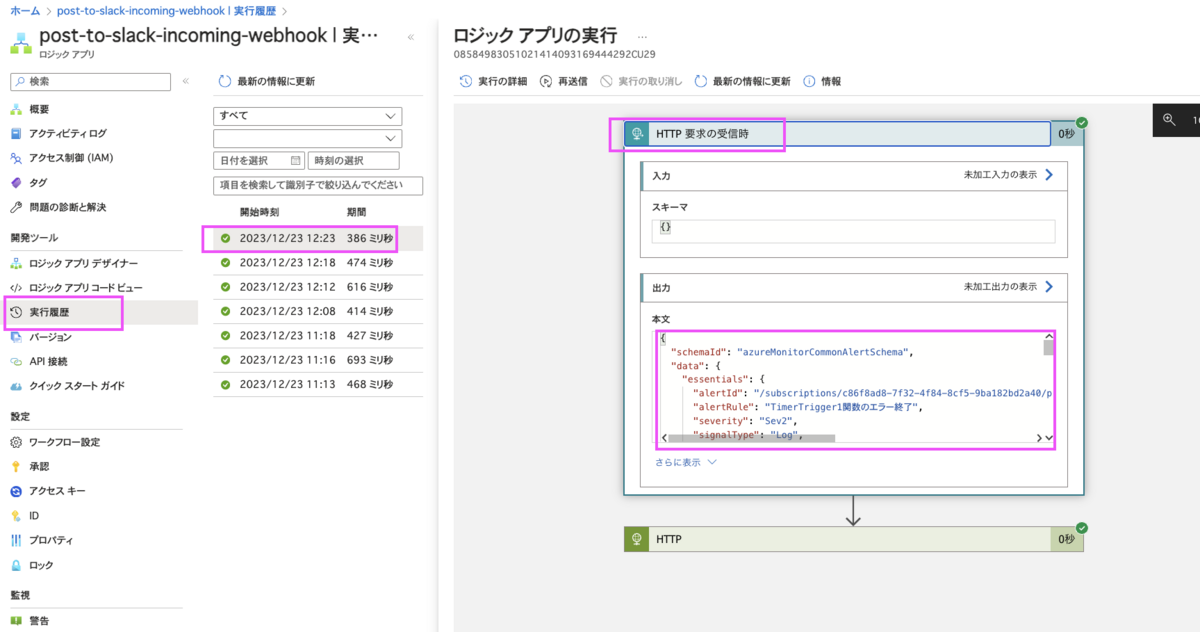Viewport: 1200px width, 632px height.
Task: Open calendar icon in 日付を選択
Action: [x=296, y=160]
